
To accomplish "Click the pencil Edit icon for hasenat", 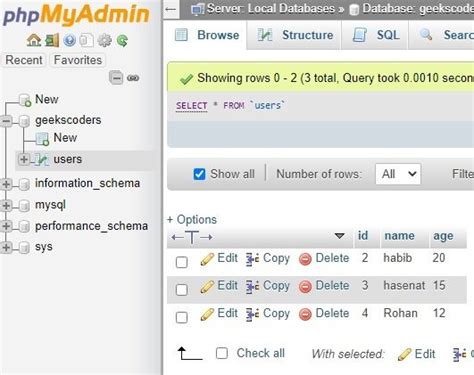I will [x=207, y=287].
